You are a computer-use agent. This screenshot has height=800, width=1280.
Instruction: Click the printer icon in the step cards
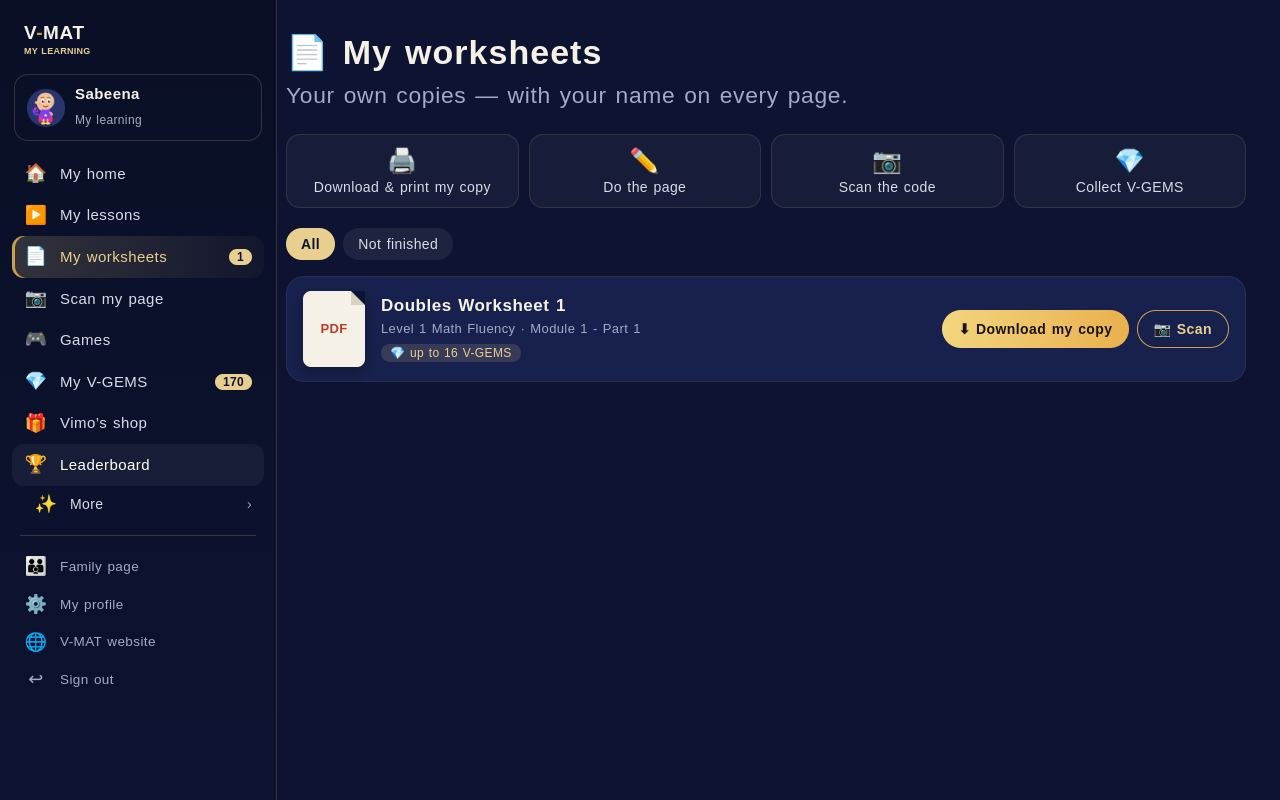pyautogui.click(x=402, y=161)
